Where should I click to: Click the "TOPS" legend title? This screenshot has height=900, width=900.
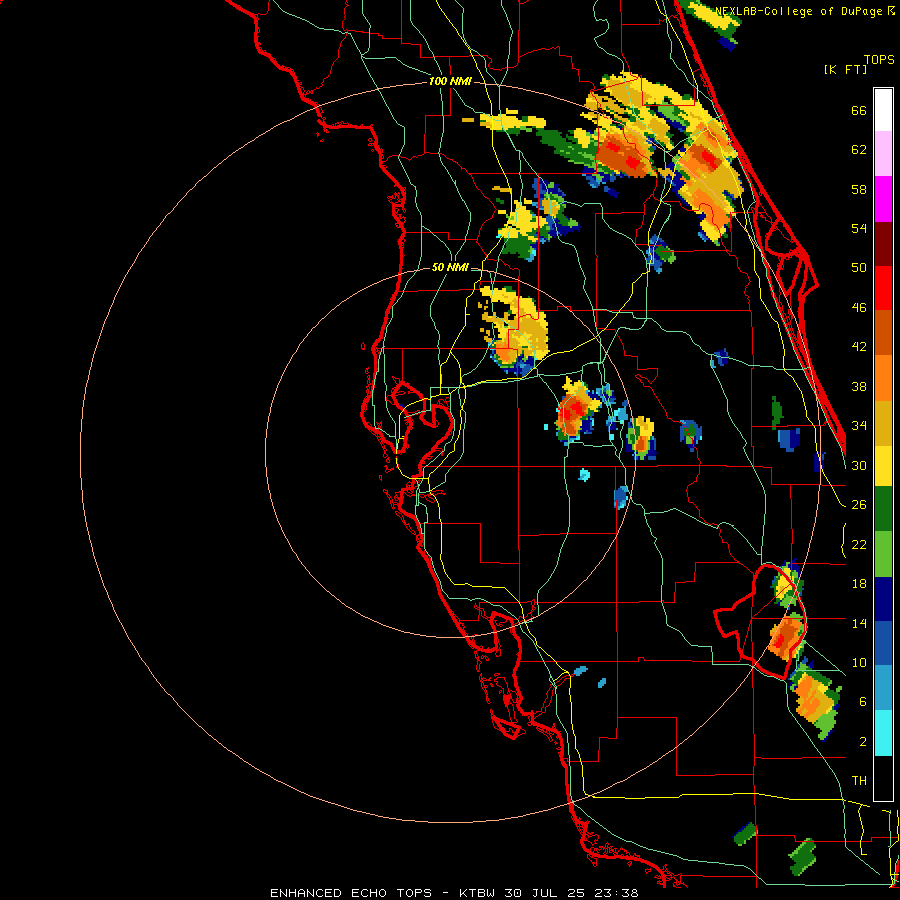pos(879,60)
